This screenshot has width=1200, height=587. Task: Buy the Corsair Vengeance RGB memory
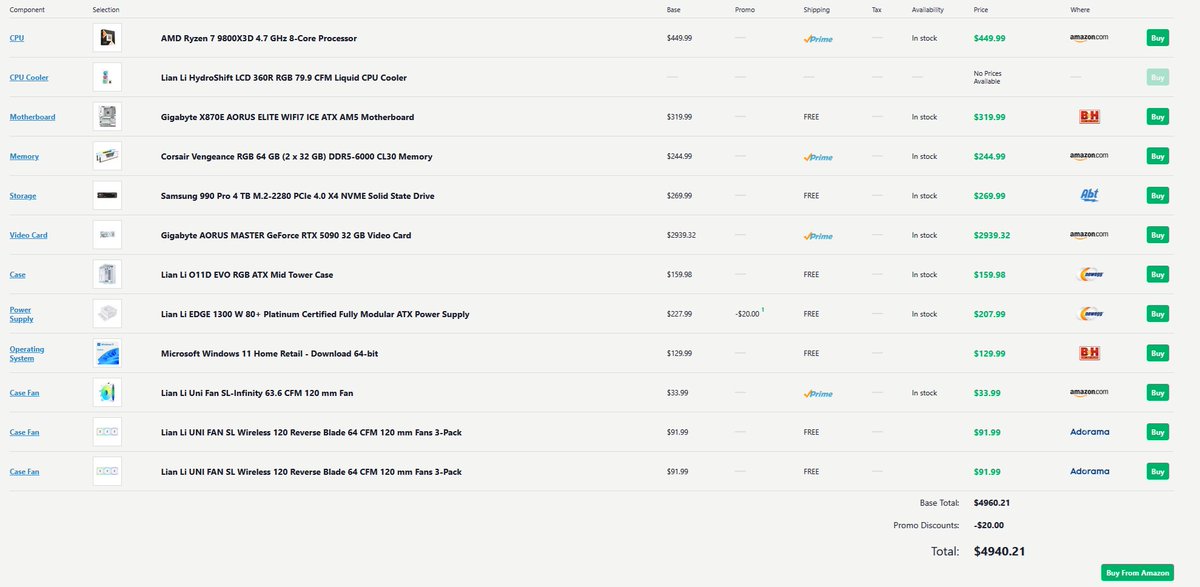pyautogui.click(x=1157, y=156)
